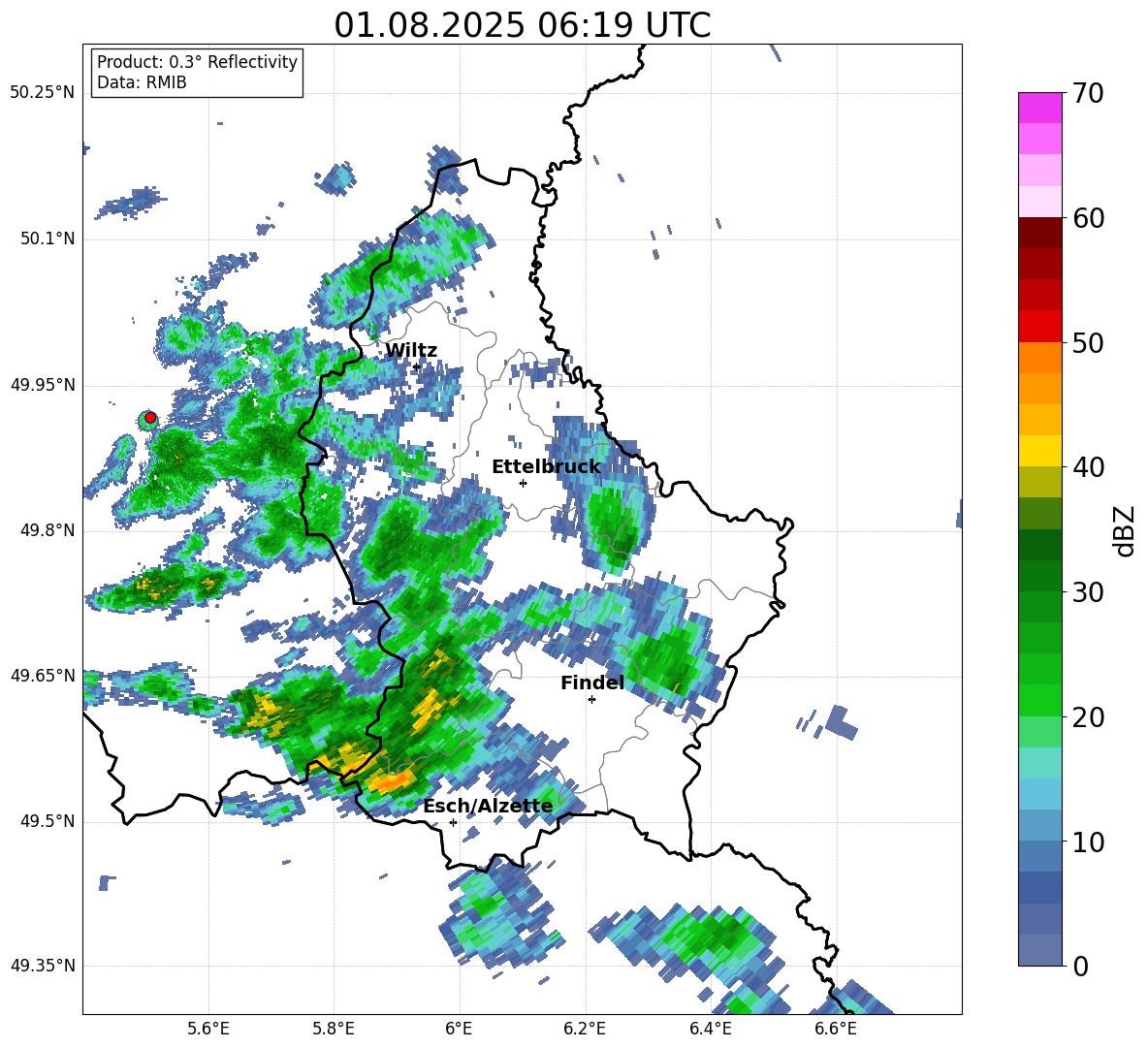This screenshot has width=1148, height=1048.
Task: Click the 70 value on colorbar
Action: pos(1088,93)
